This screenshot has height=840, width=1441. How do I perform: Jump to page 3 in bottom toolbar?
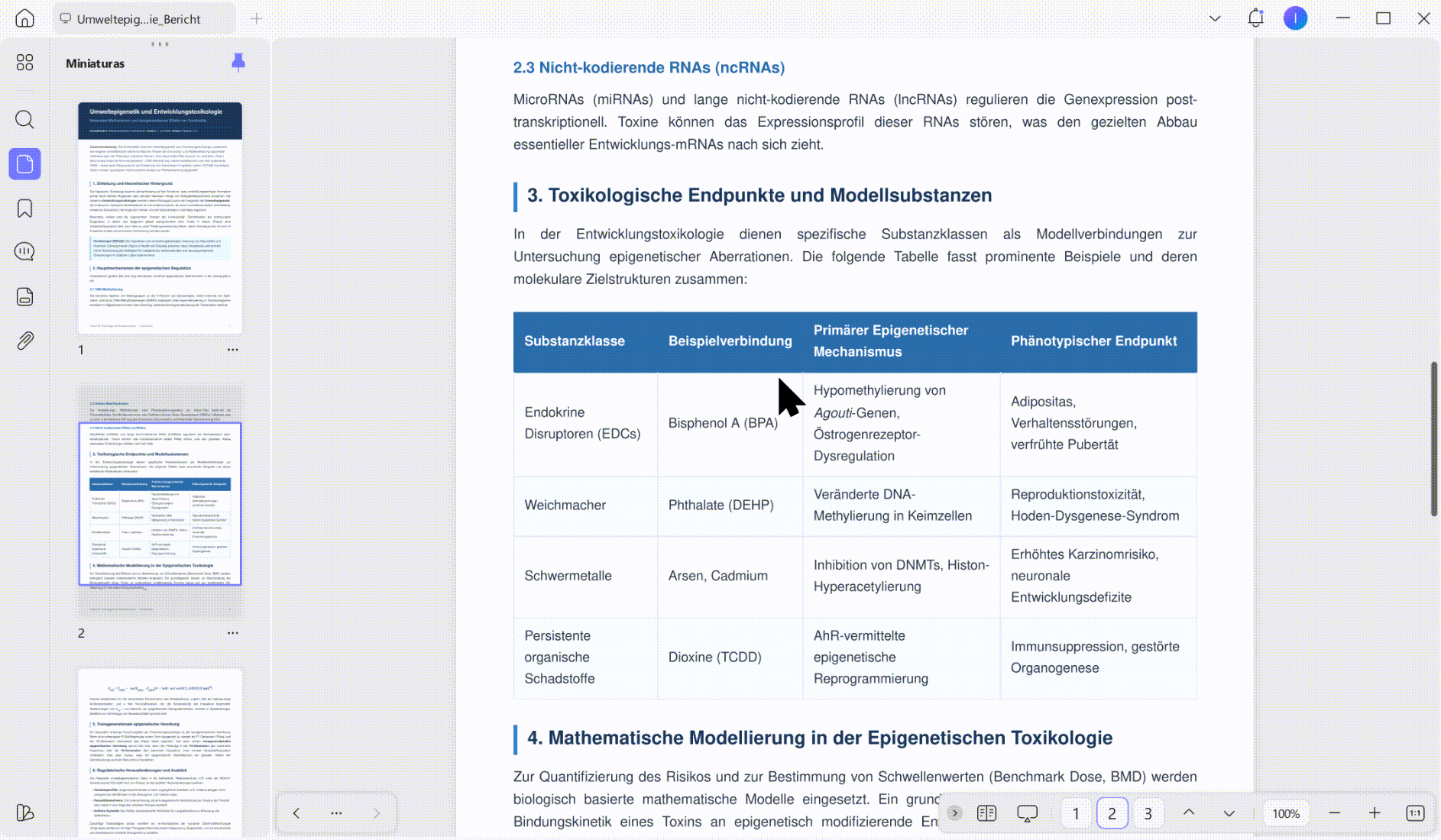click(1148, 814)
